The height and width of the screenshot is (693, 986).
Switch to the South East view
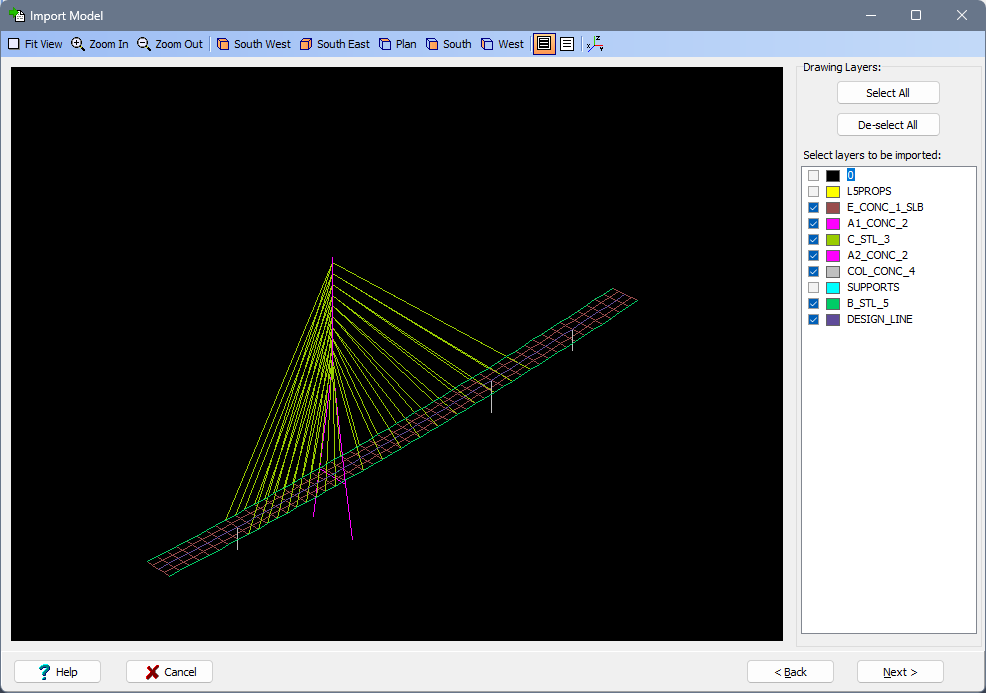tap(334, 43)
